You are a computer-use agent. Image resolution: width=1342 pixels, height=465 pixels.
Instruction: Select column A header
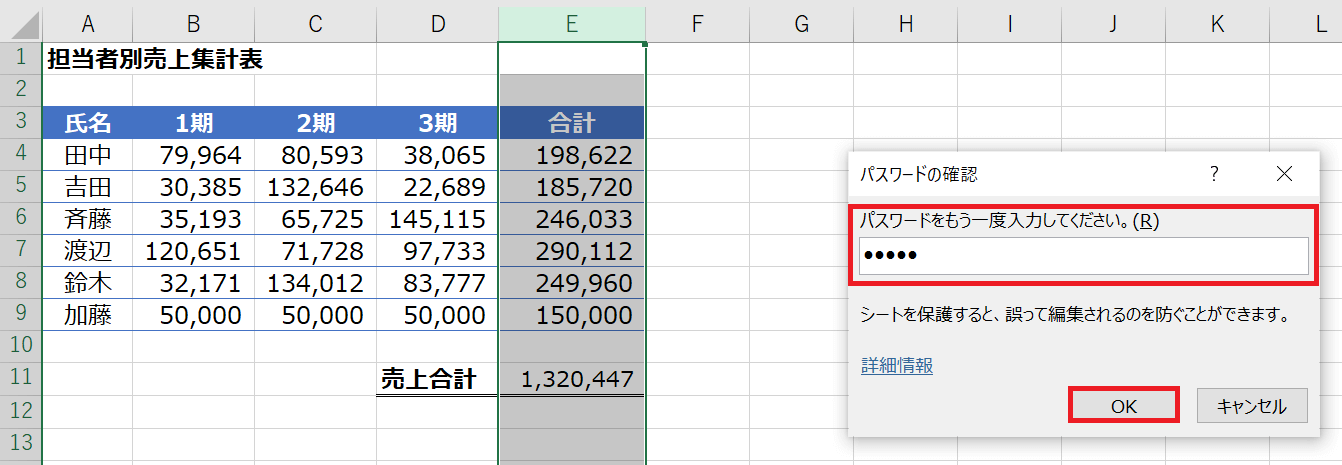[88, 24]
